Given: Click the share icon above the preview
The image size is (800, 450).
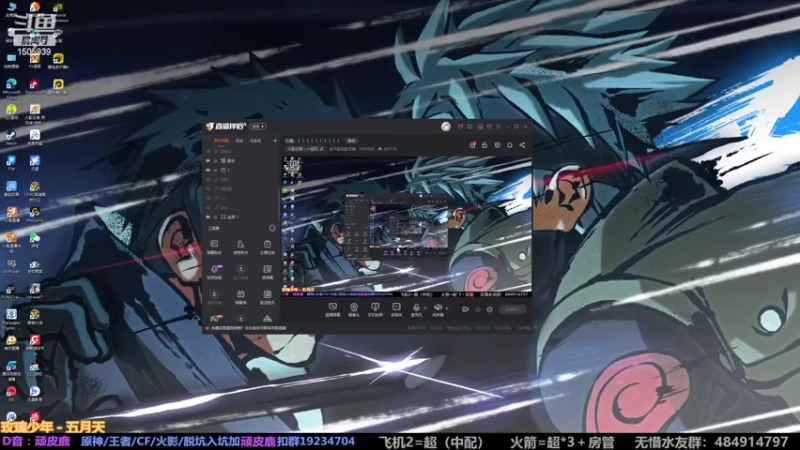Looking at the screenshot, I should [522, 145].
